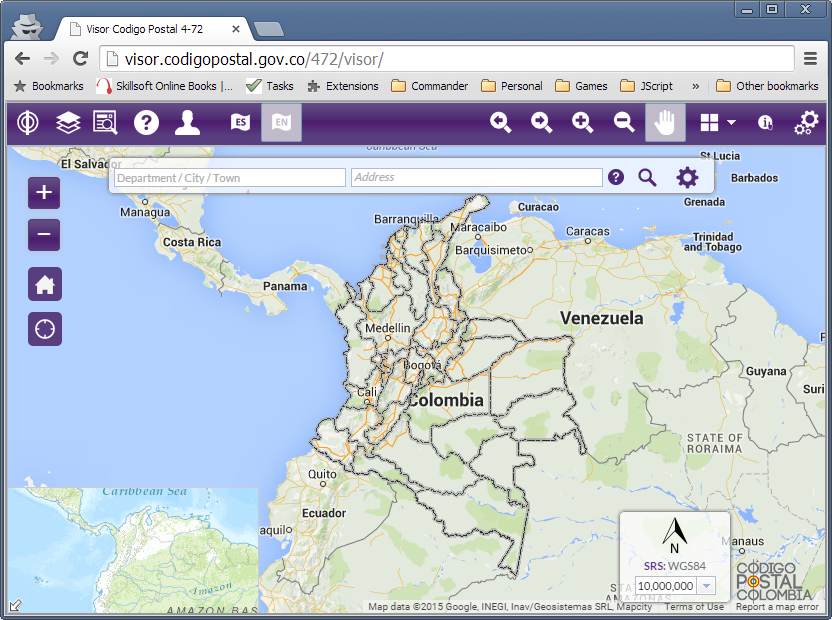Click inside the Address search field
This screenshot has height=620, width=832.
(x=477, y=177)
